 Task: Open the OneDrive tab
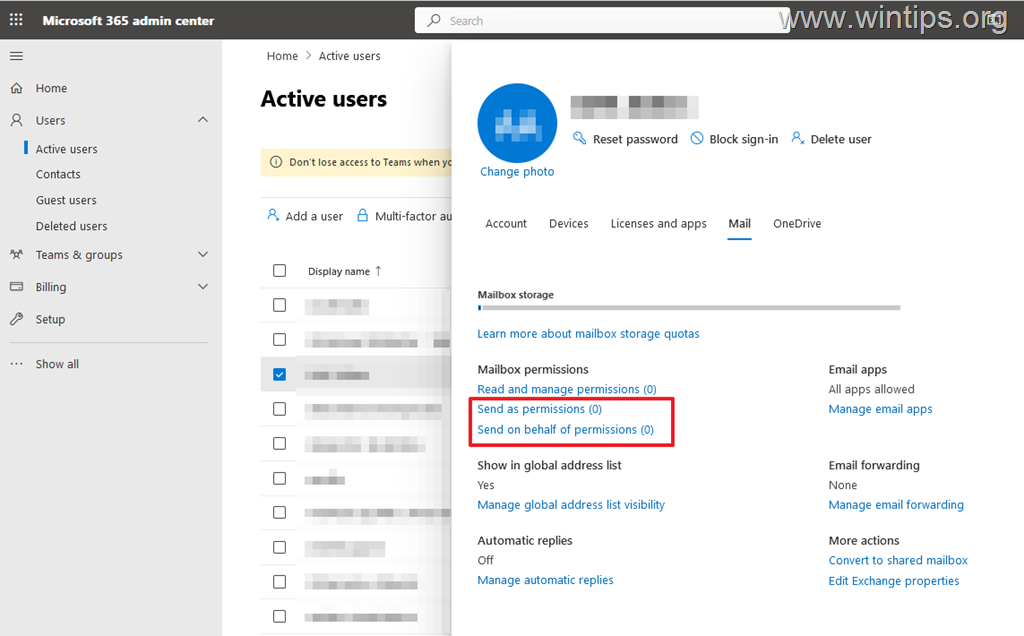click(x=797, y=223)
